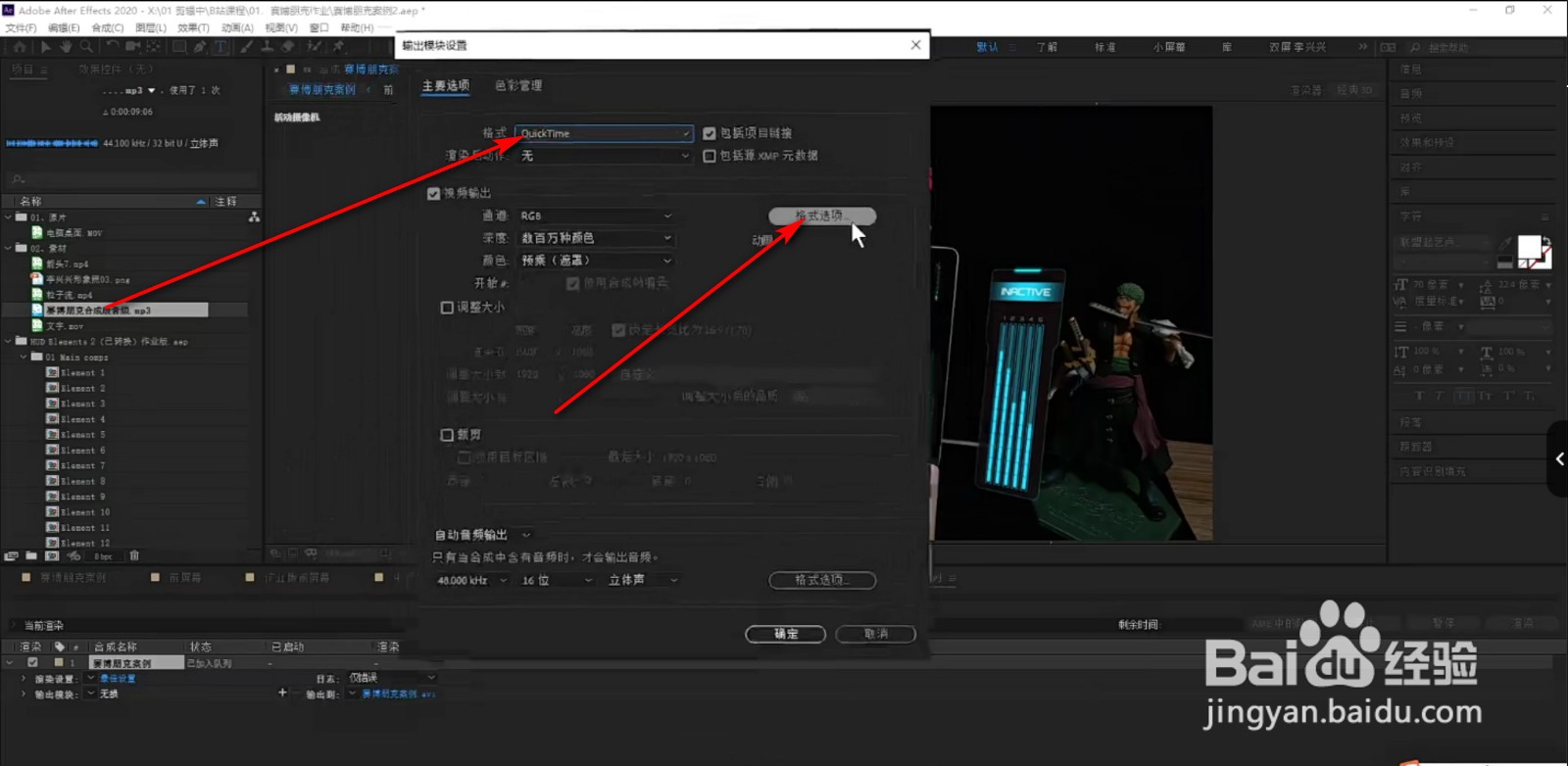Select the Rectangle shape tool
This screenshot has height=766, width=1568.
[179, 46]
